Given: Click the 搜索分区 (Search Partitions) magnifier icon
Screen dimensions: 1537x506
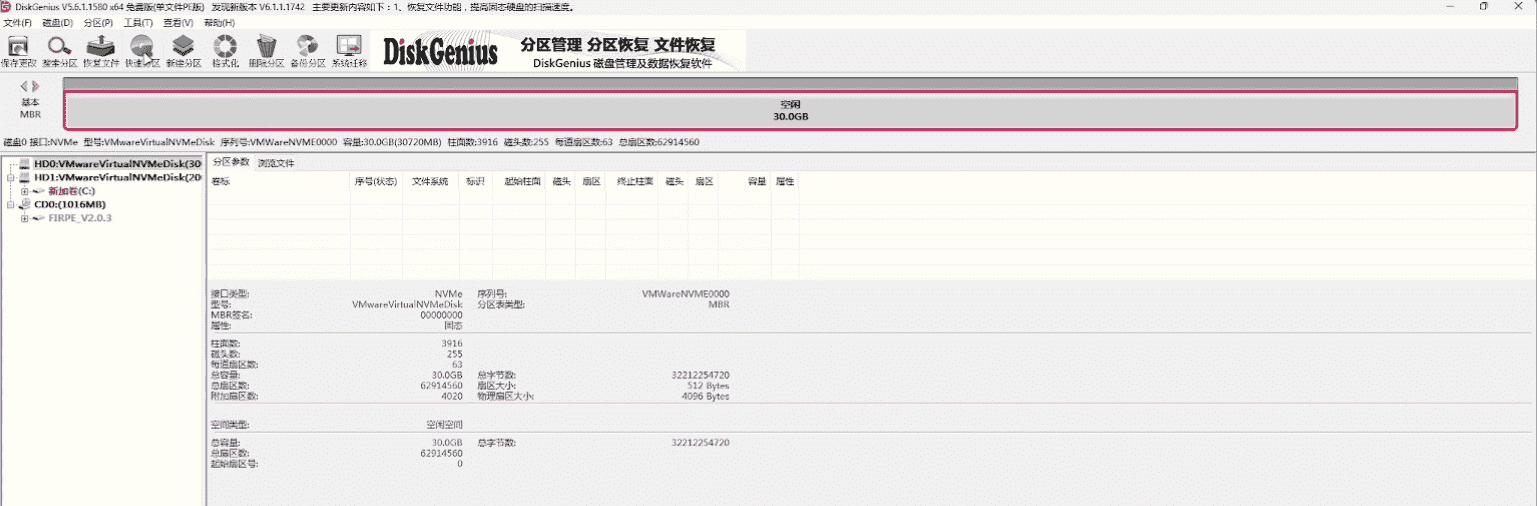Looking at the screenshot, I should click(x=59, y=48).
